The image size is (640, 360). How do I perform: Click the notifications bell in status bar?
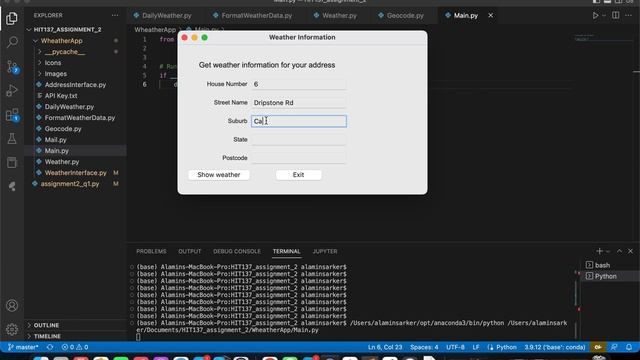click(629, 347)
